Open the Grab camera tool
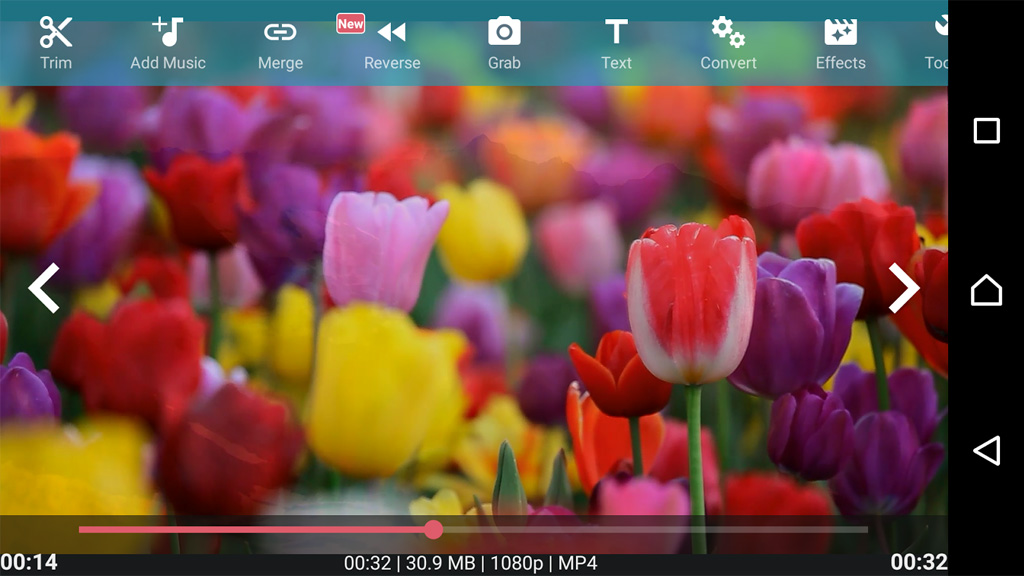This screenshot has width=1024, height=576. 504,44
